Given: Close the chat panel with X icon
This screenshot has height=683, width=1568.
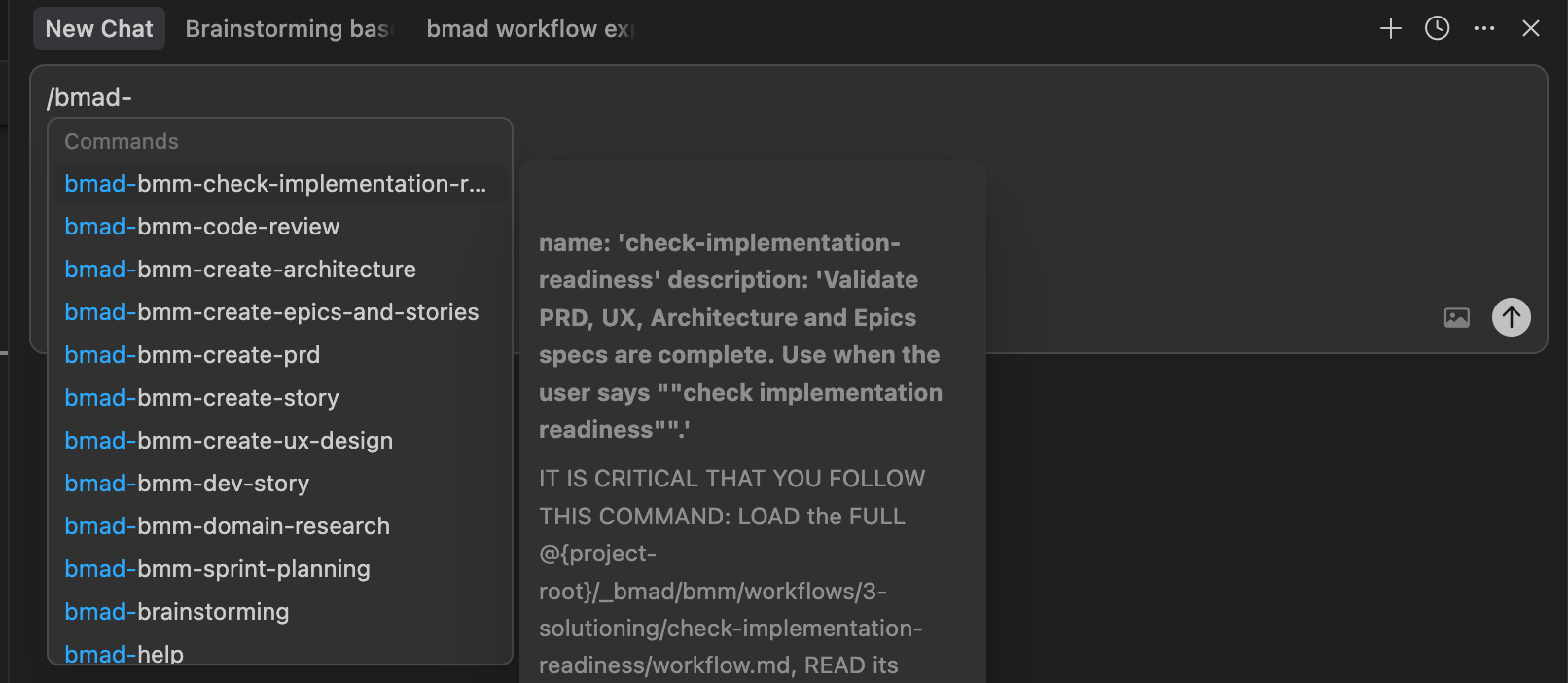Looking at the screenshot, I should (x=1530, y=29).
